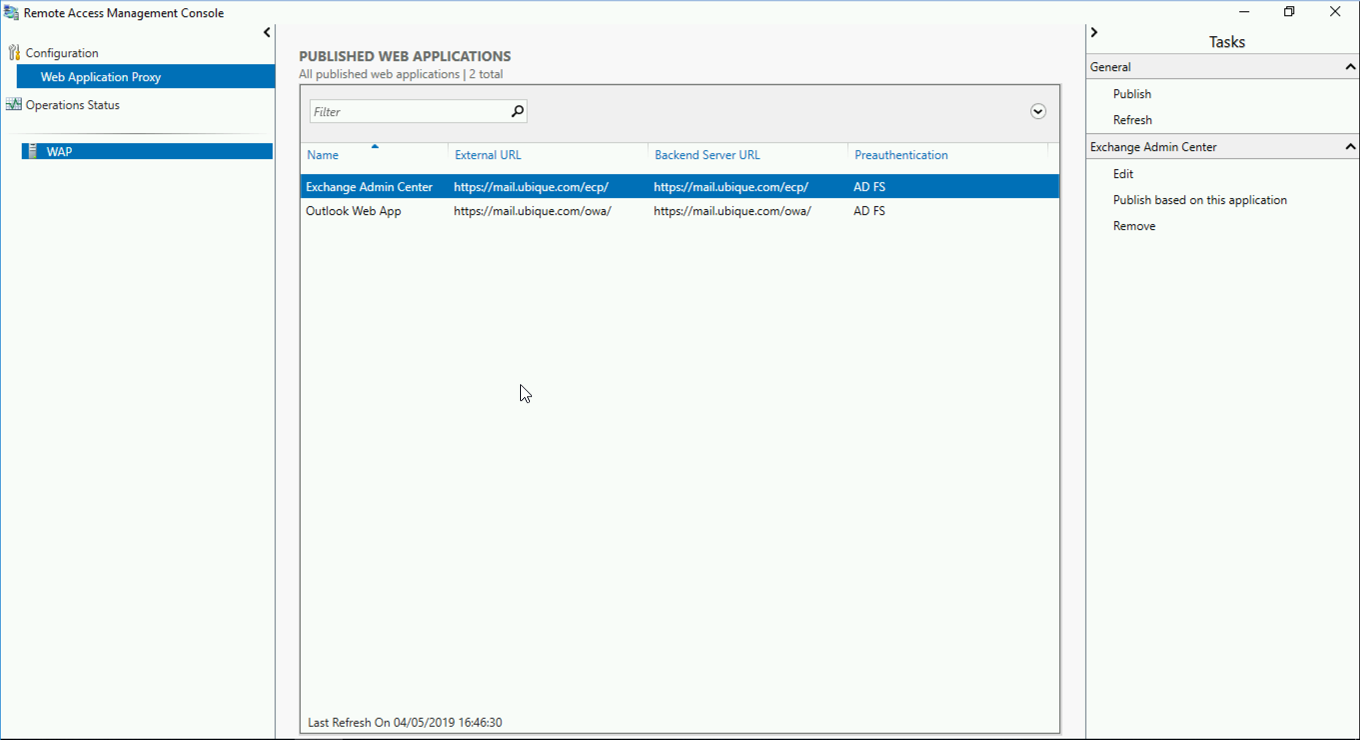
Task: Click the Configuration wrench icon
Action: coord(14,53)
